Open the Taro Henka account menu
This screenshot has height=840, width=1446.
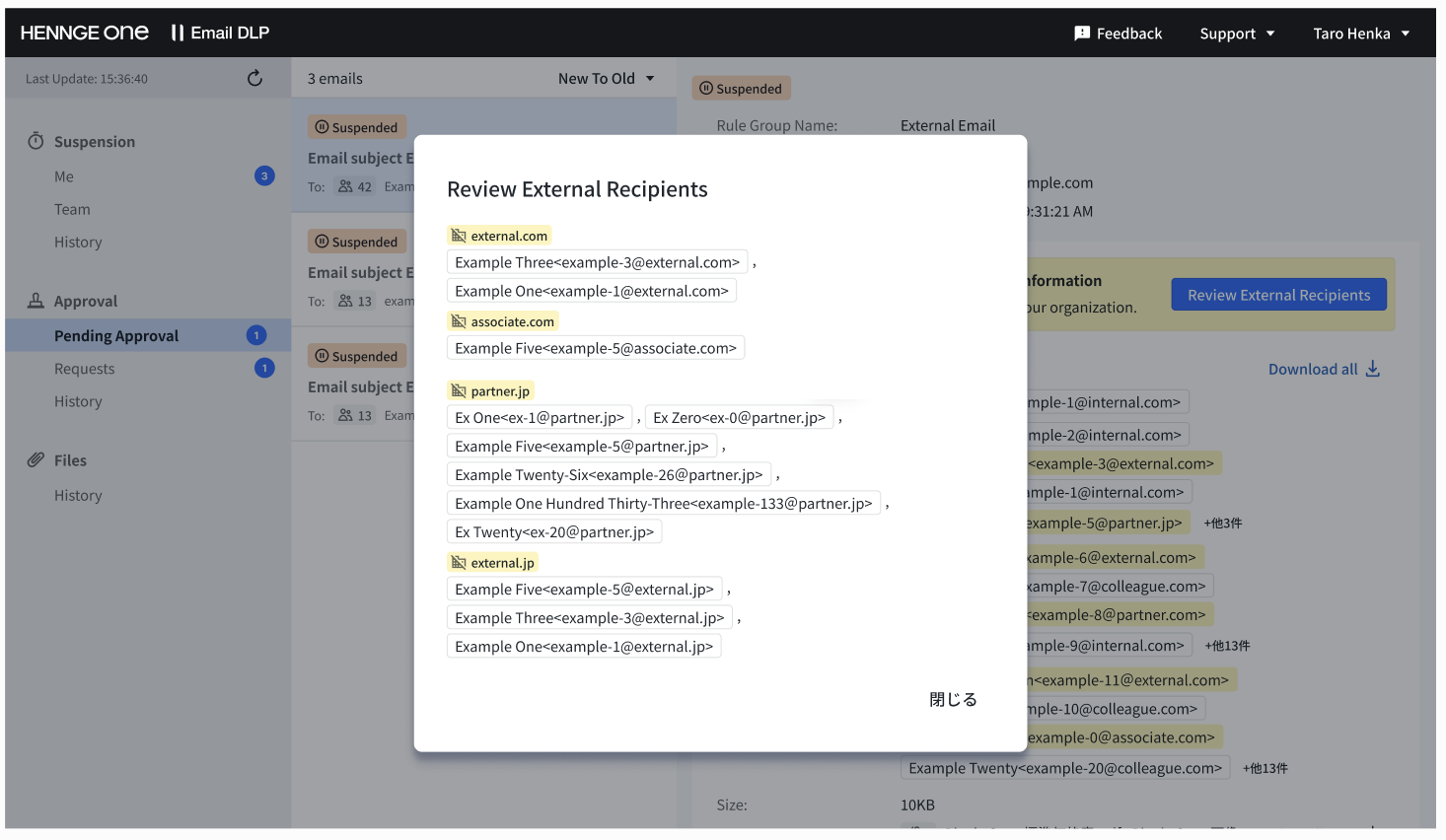(x=1361, y=34)
